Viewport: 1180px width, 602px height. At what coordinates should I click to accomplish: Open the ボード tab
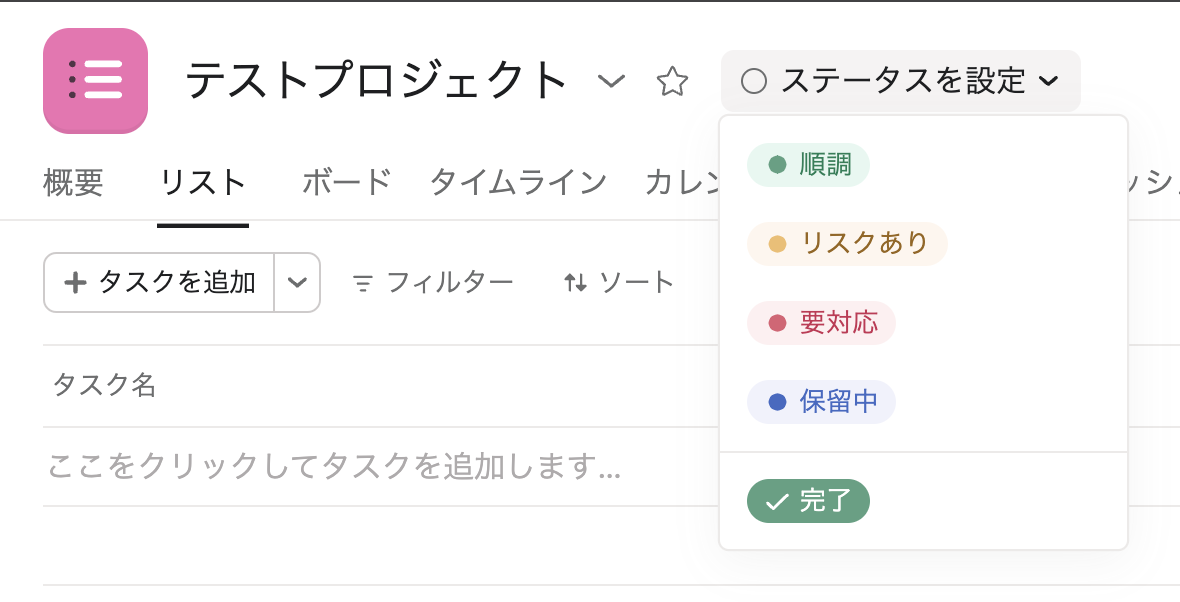[x=346, y=183]
